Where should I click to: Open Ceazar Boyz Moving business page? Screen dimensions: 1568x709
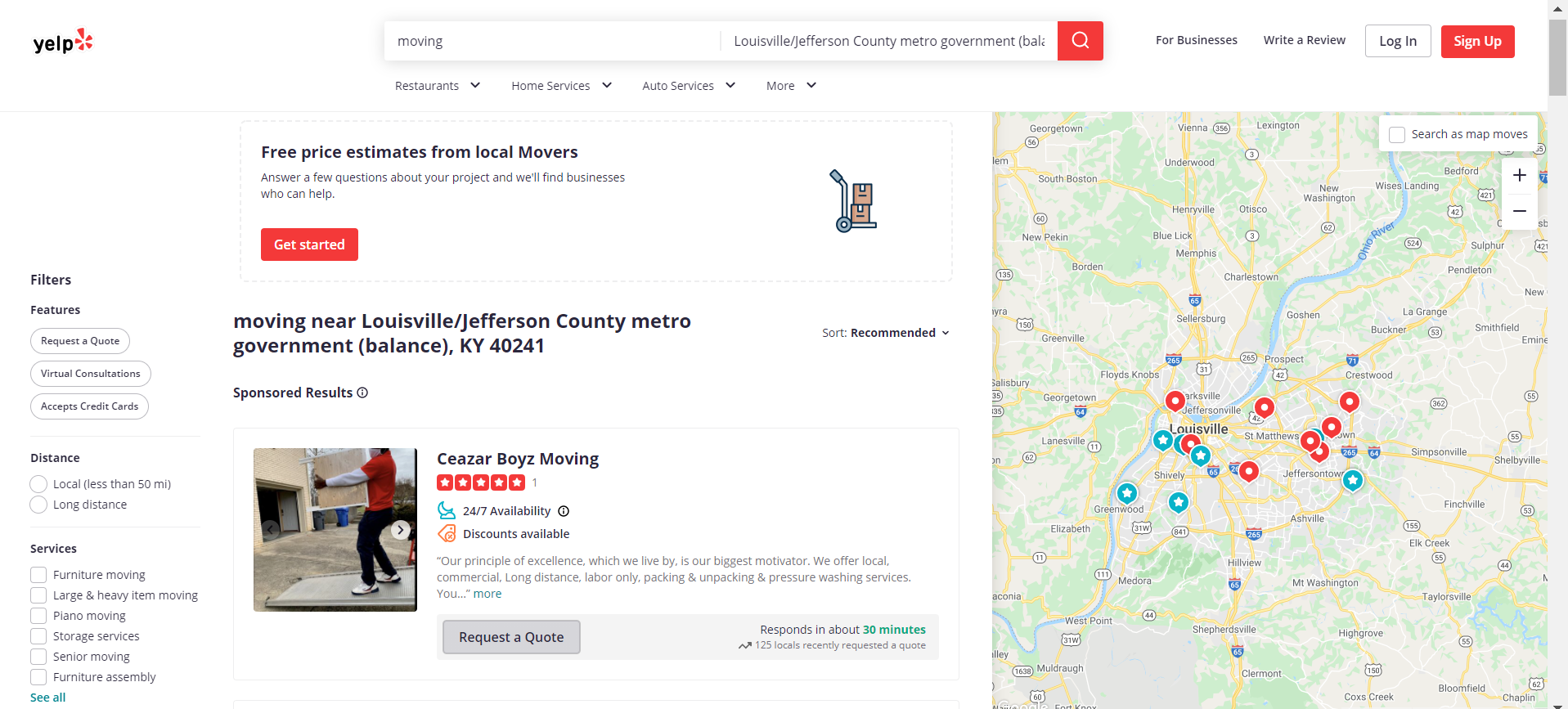click(x=518, y=459)
